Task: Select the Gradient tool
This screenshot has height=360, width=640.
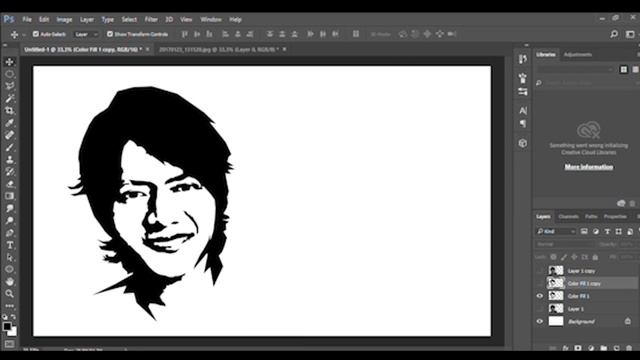Action: [x=9, y=196]
